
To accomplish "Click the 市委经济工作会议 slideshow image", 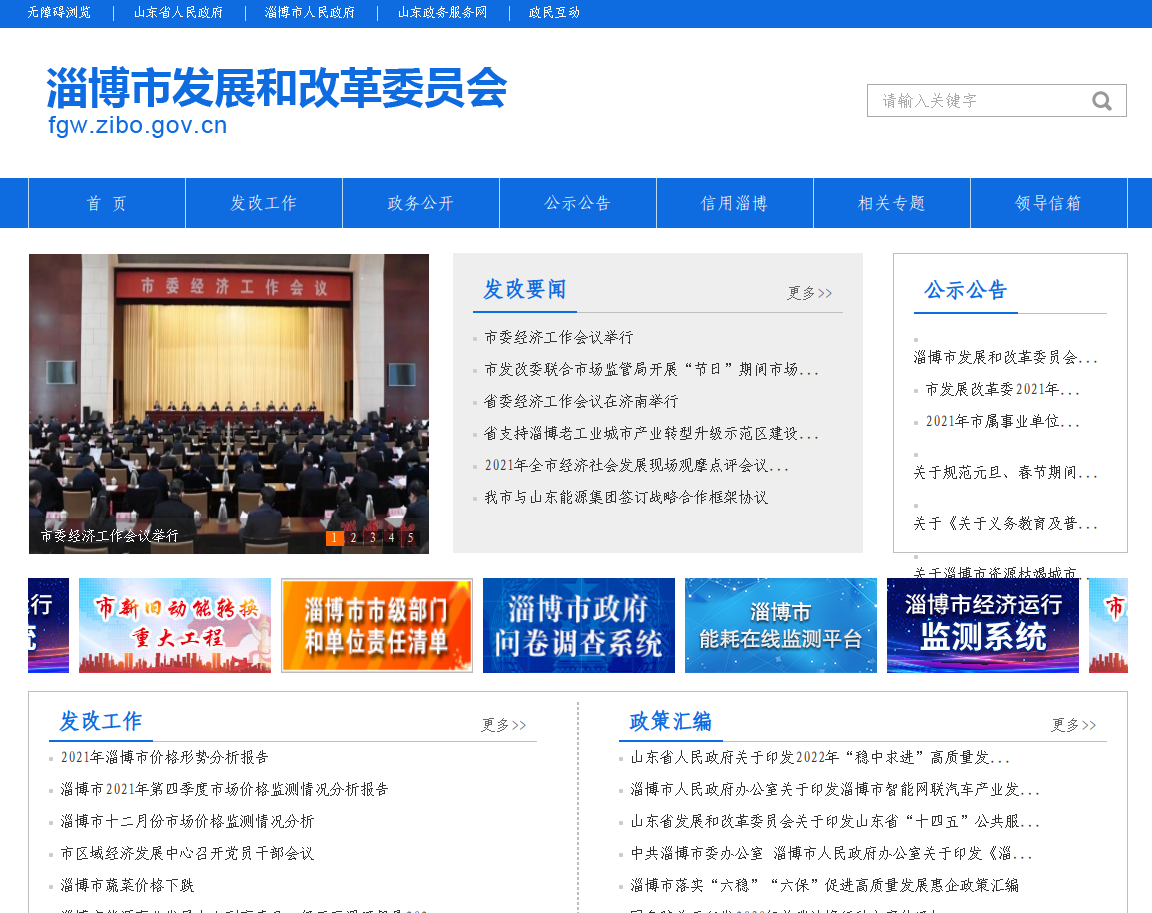I will 228,403.
